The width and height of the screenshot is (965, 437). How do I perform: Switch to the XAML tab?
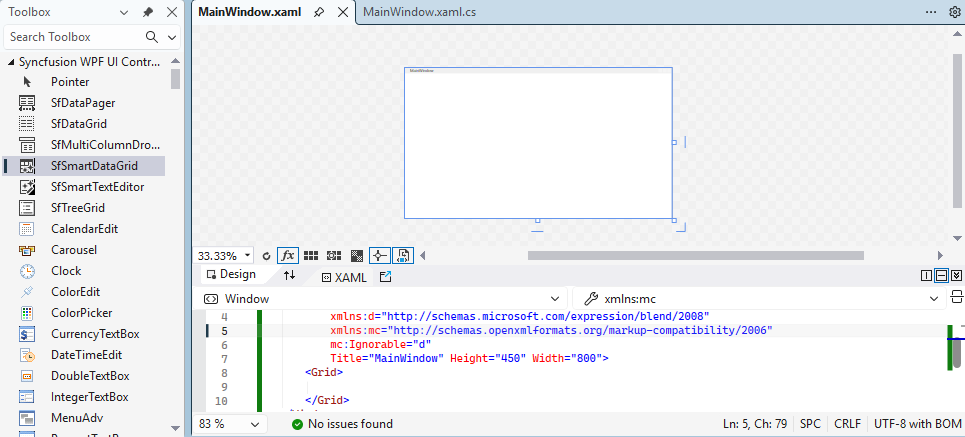tap(345, 278)
